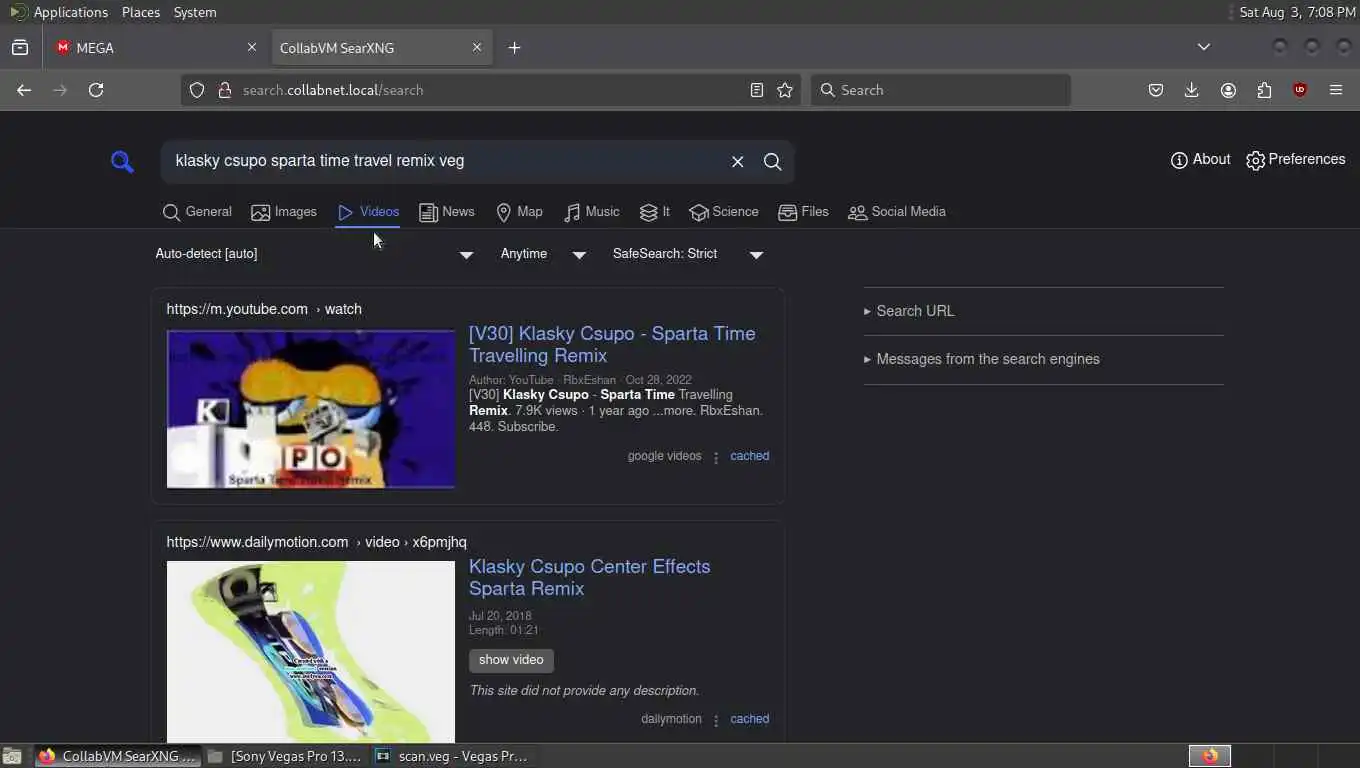This screenshot has height=768, width=1360.
Task: Focus the search.collabnet.local address bar
Action: [490, 90]
